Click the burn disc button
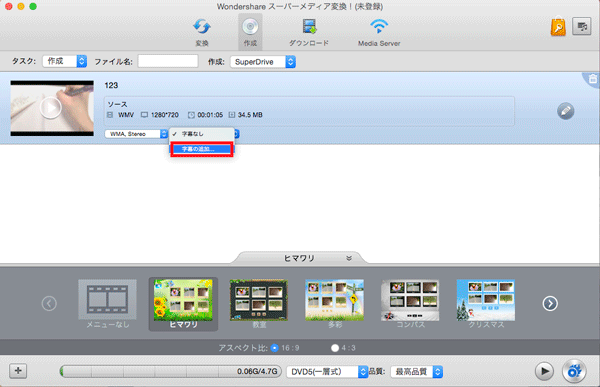The height and width of the screenshot is (387, 600). pyautogui.click(x=574, y=371)
